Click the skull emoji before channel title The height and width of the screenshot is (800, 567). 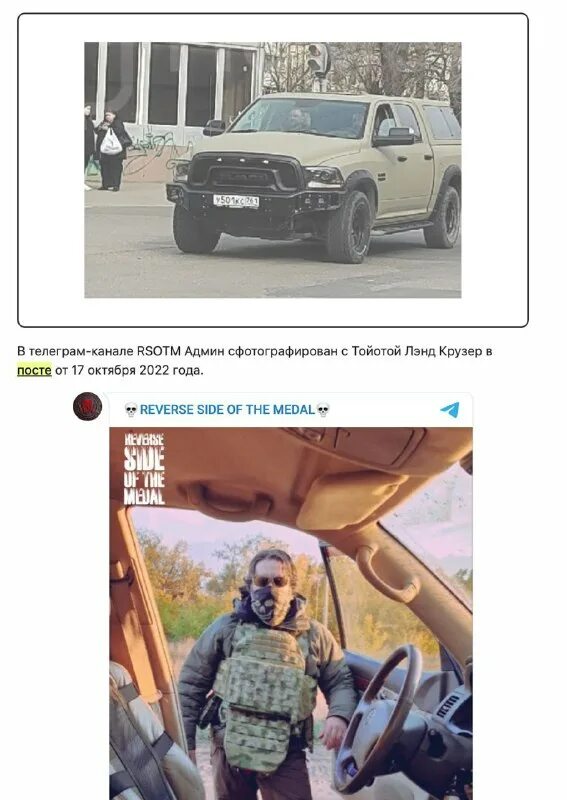131,410
